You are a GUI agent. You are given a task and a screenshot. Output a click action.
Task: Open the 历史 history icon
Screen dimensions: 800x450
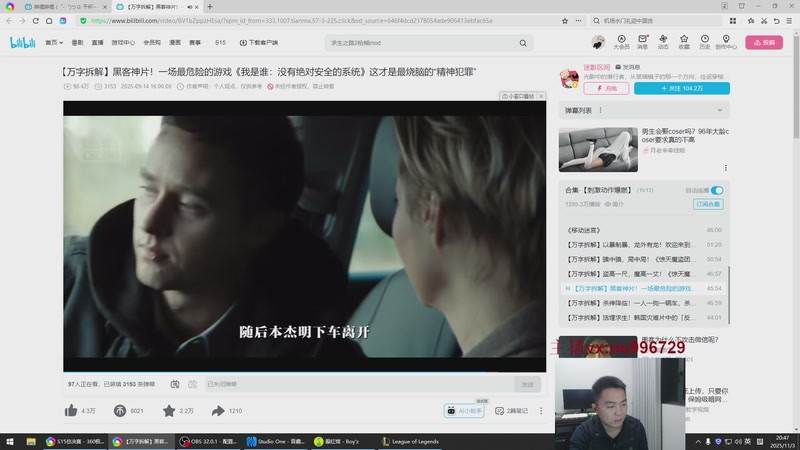coord(705,42)
